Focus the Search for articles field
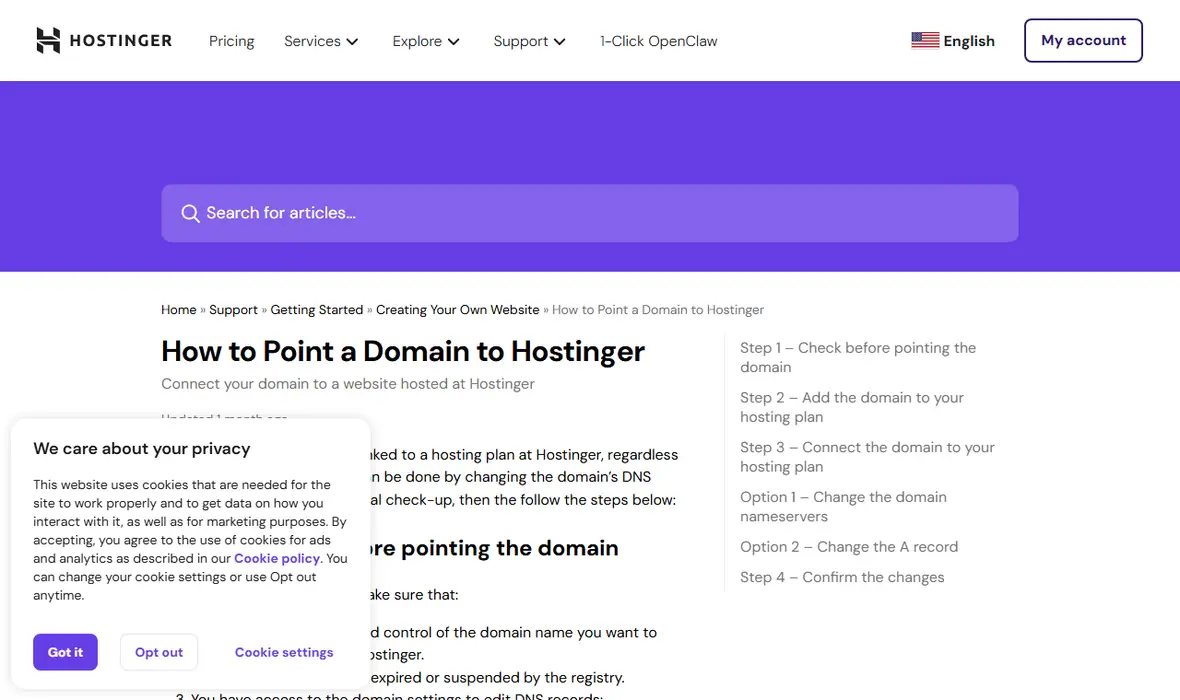This screenshot has width=1180, height=700. [590, 213]
